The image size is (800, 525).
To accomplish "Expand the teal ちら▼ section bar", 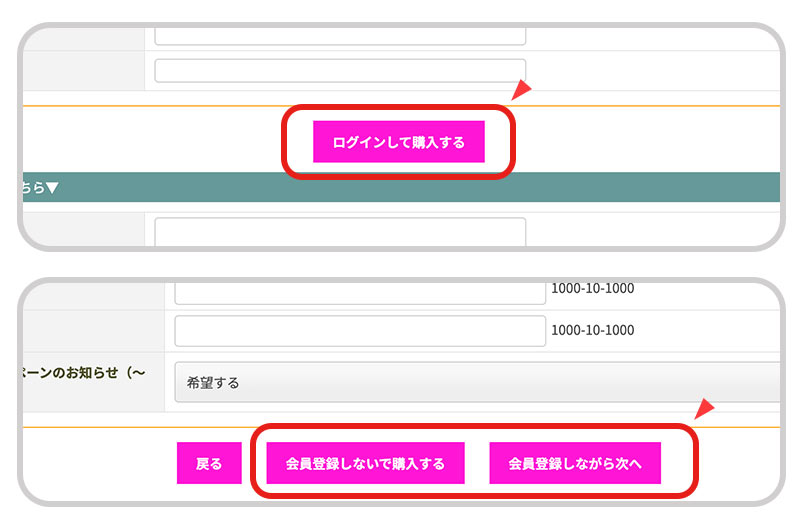I will 400,187.
